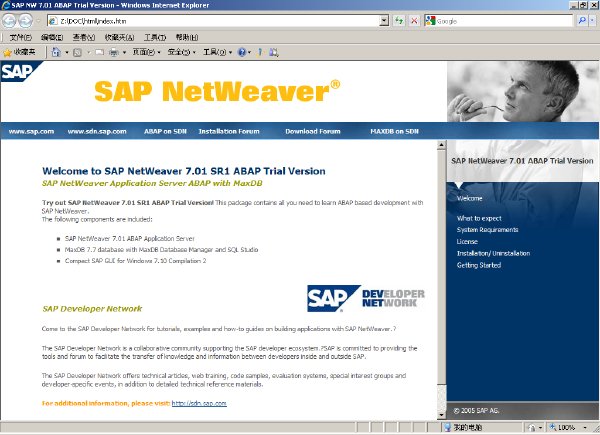Print page with the printer icon

point(114,52)
